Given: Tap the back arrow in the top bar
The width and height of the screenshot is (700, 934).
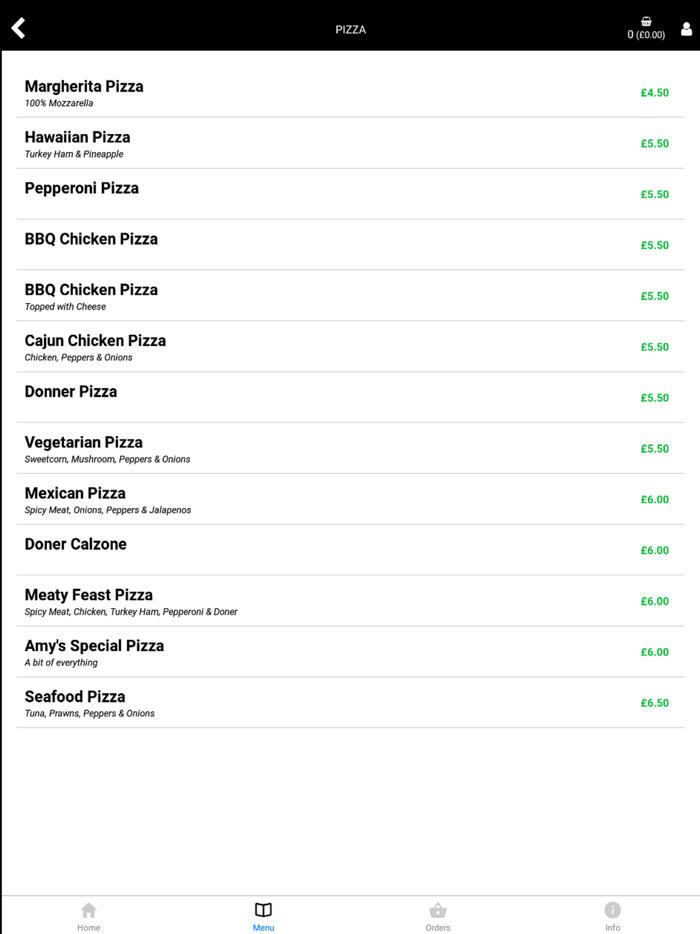Looking at the screenshot, I should point(18,27).
